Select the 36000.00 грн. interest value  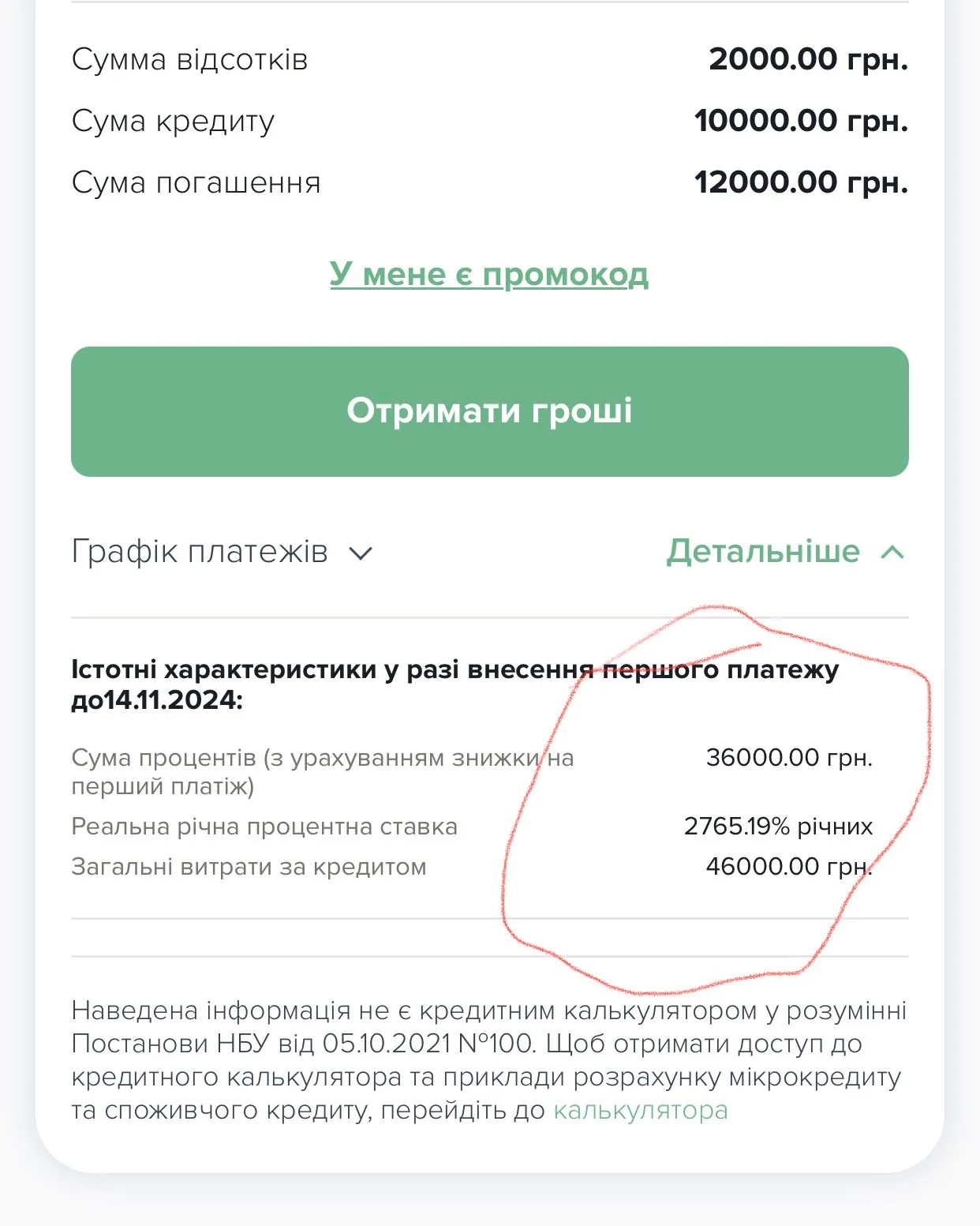[x=789, y=758]
